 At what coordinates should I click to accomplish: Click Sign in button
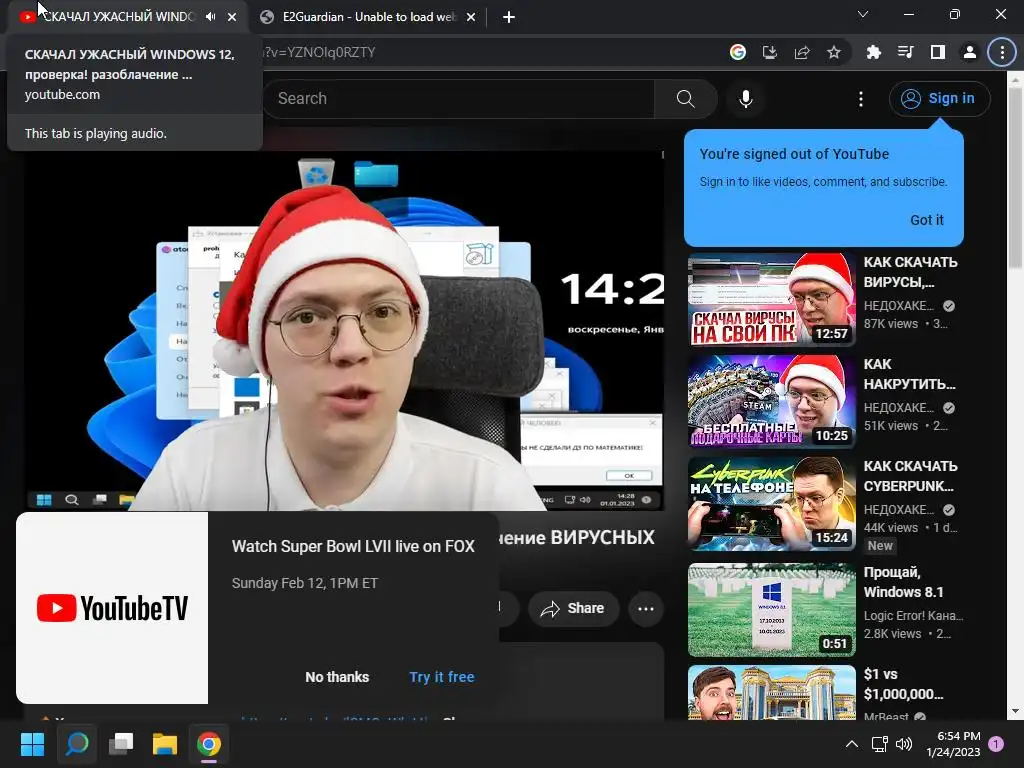pos(939,99)
